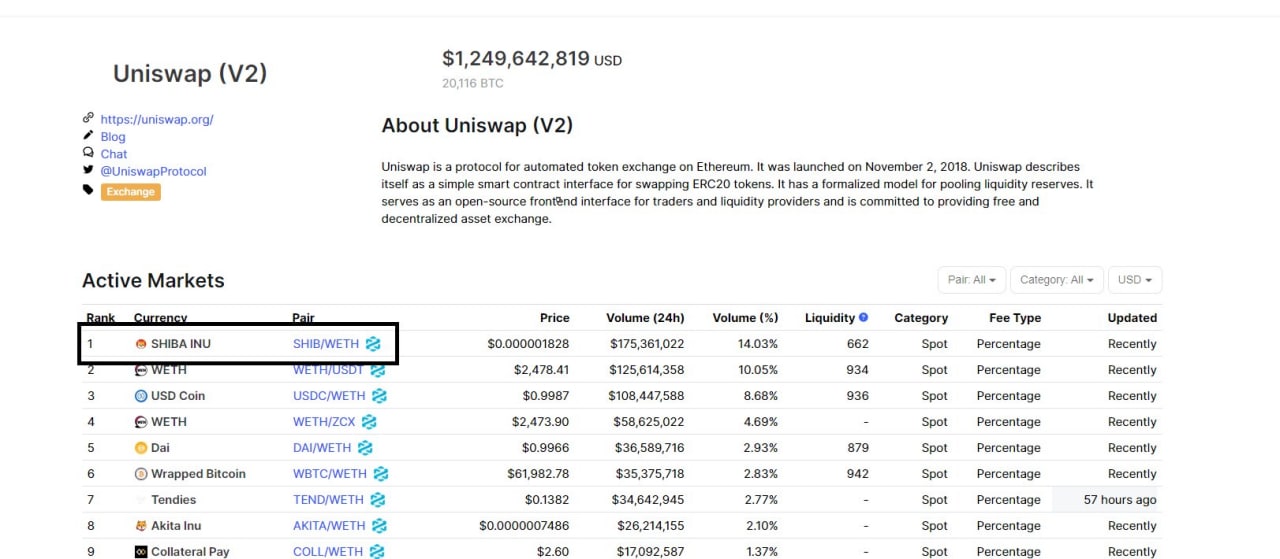Screen dimensions: 1280x559
Task: Open the Category: All dropdown
Action: 1056,280
